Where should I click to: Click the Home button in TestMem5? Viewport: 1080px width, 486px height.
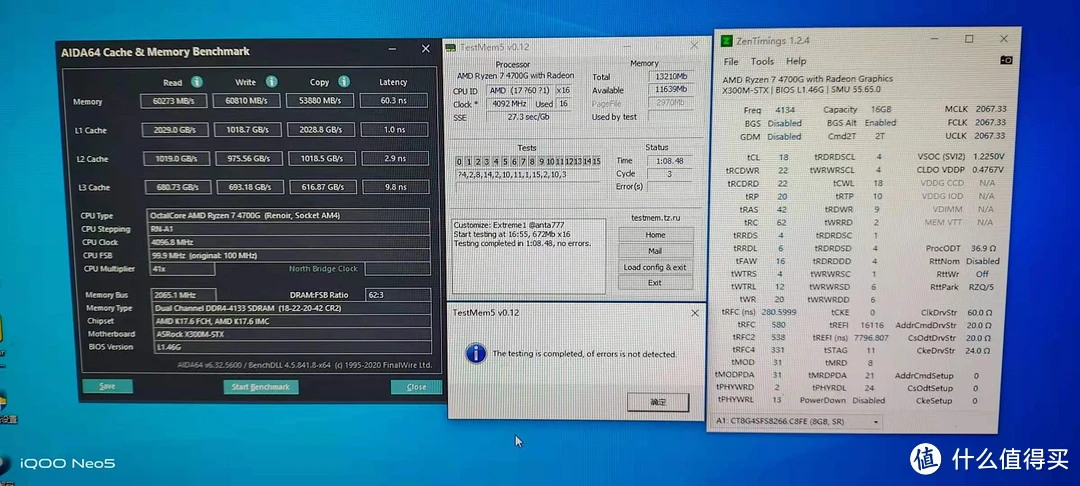tap(655, 234)
